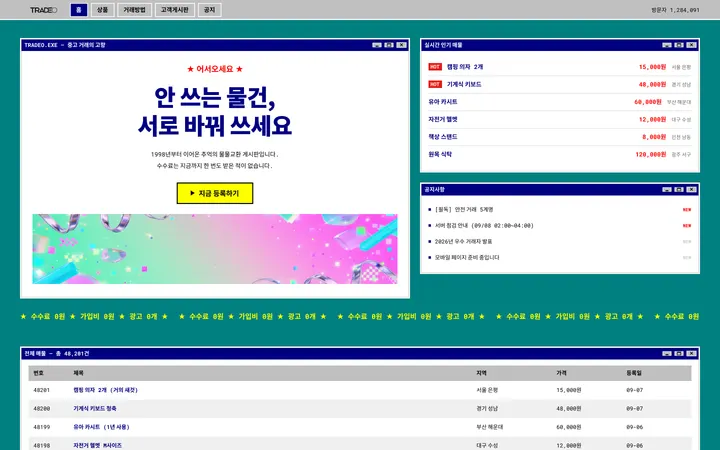Open popular listing 자전거 헬멧
720x450 pixels.
pyautogui.click(x=443, y=119)
